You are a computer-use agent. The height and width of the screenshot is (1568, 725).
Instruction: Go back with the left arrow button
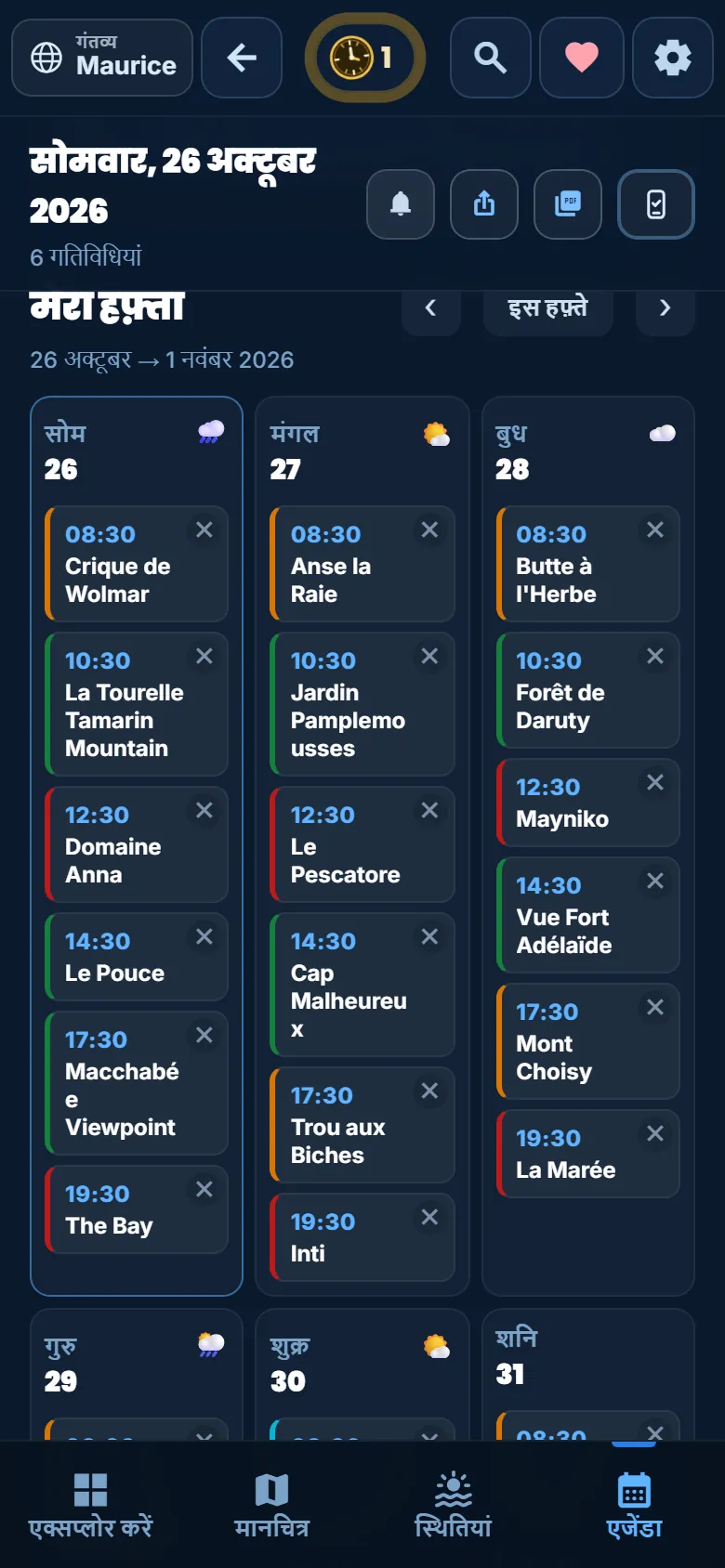242,58
